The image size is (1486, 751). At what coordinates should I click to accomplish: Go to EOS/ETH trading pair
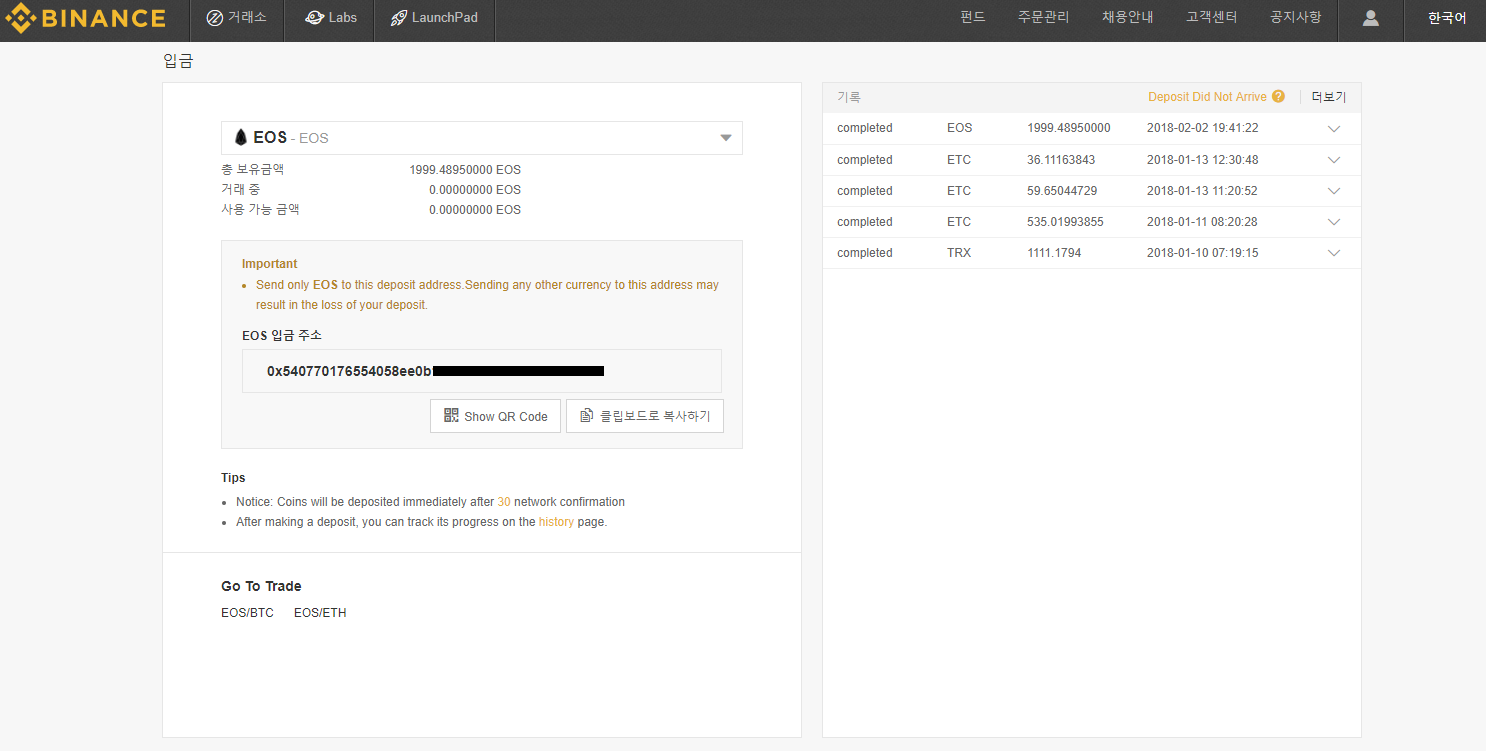pyautogui.click(x=320, y=613)
